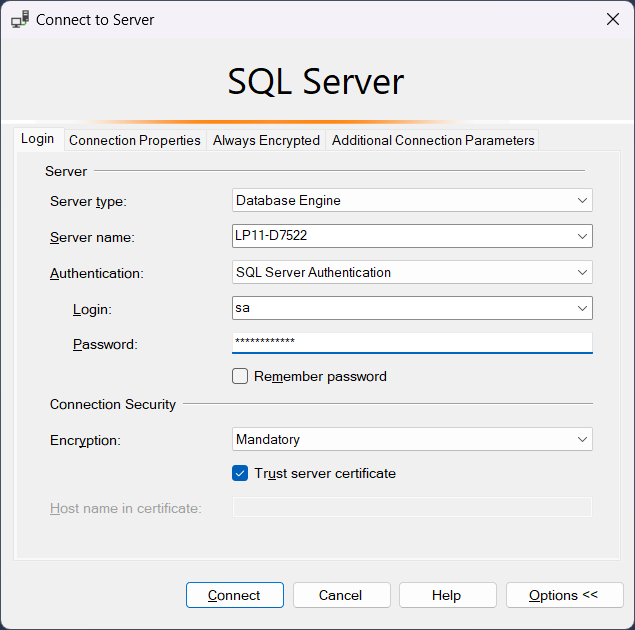Viewport: 635px width, 630px height.
Task: Switch to the Always Encrypted tab
Action: click(x=266, y=141)
